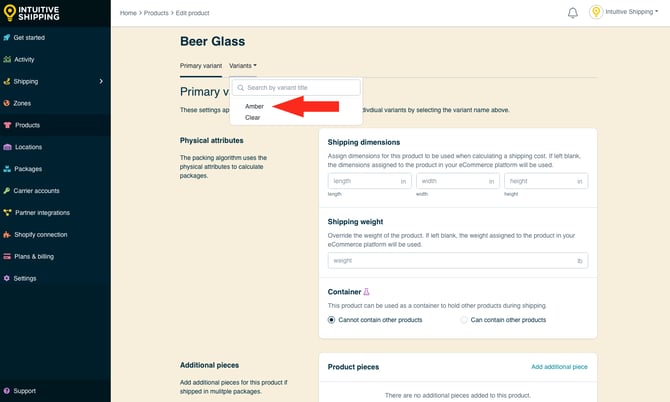Click the notification bell icon
Image resolution: width=670 pixels, height=402 pixels.
pyautogui.click(x=573, y=13)
